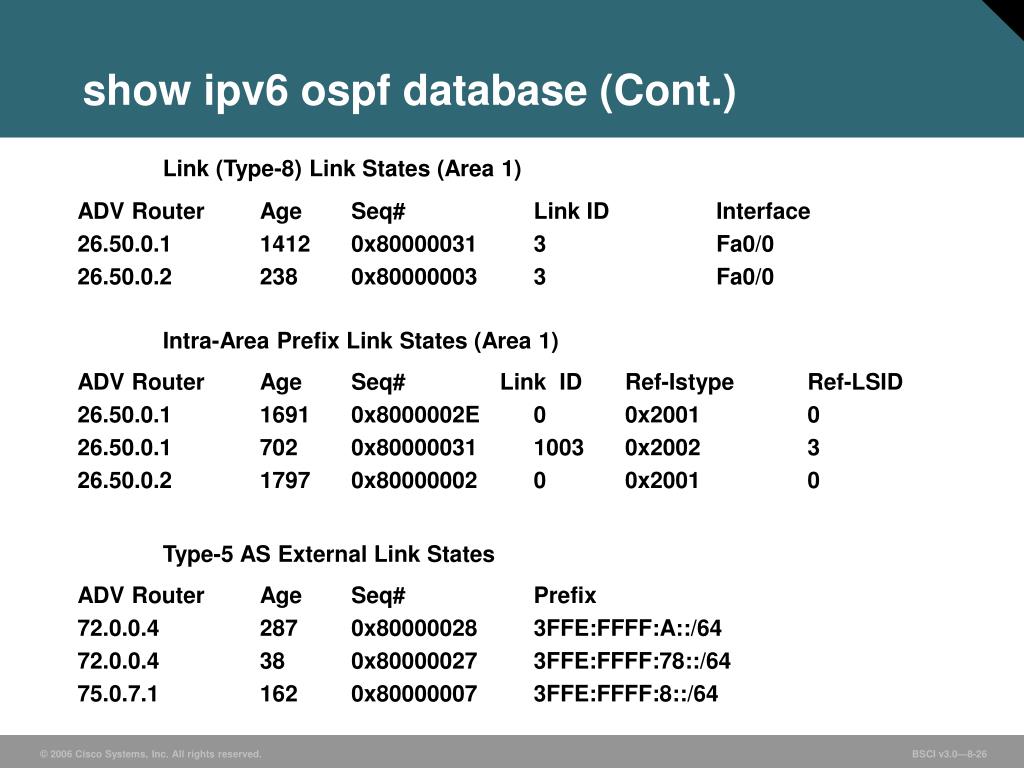Click the Cisco Systems copyright notice
The image size is (1024, 768).
[x=151, y=754]
